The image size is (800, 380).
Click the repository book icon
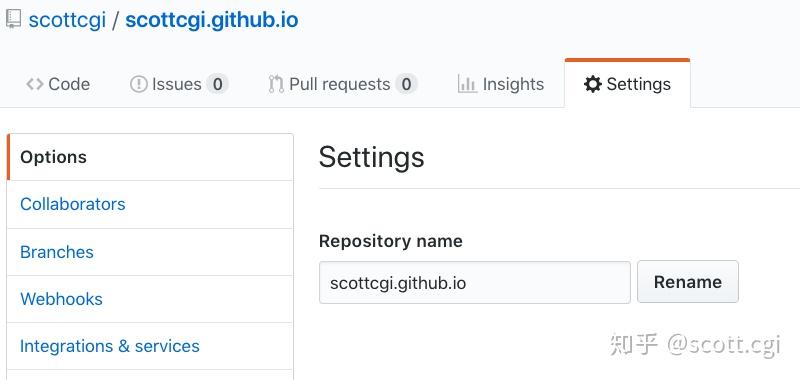pos(13,19)
